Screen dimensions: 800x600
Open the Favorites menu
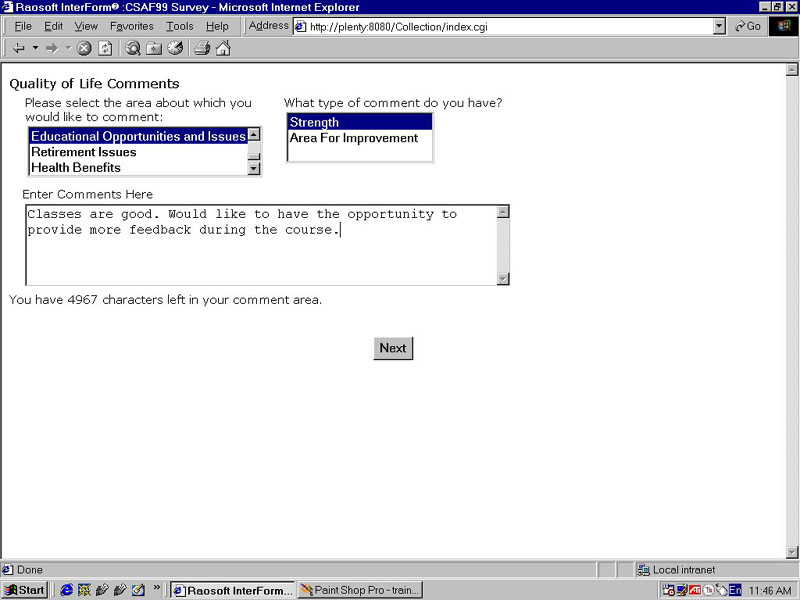tap(132, 26)
